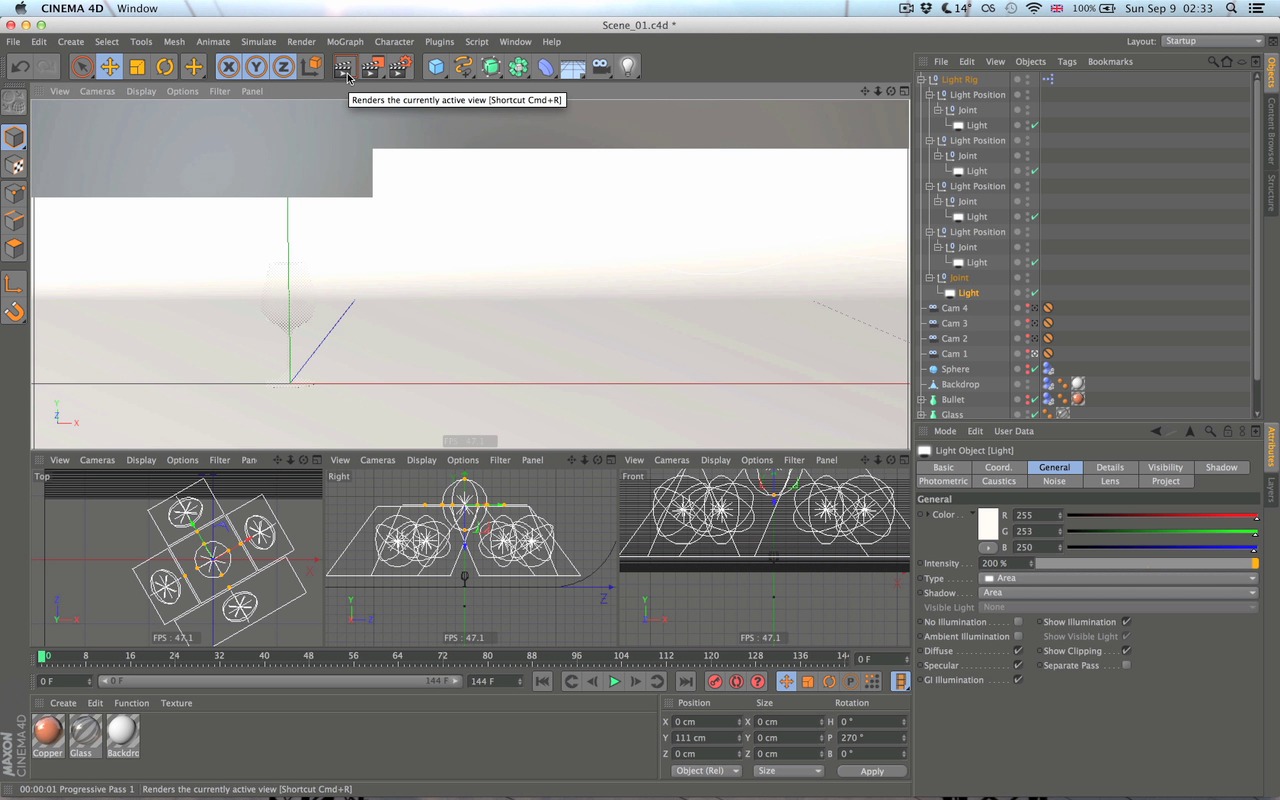Select the Live Selection tool
1280x800 pixels.
tap(83, 67)
